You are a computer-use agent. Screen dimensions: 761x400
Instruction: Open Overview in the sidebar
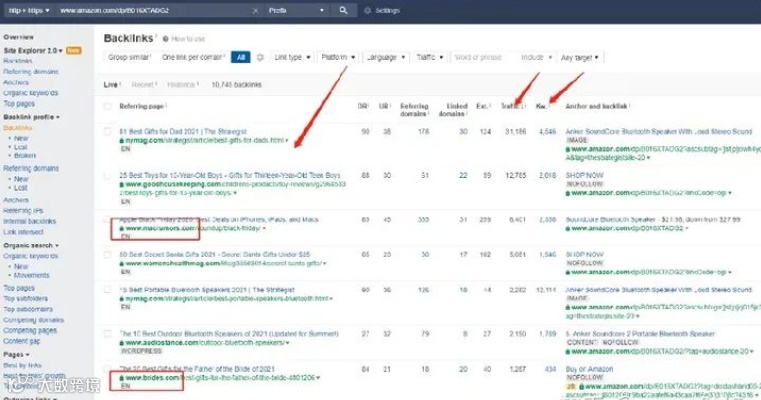(18, 37)
